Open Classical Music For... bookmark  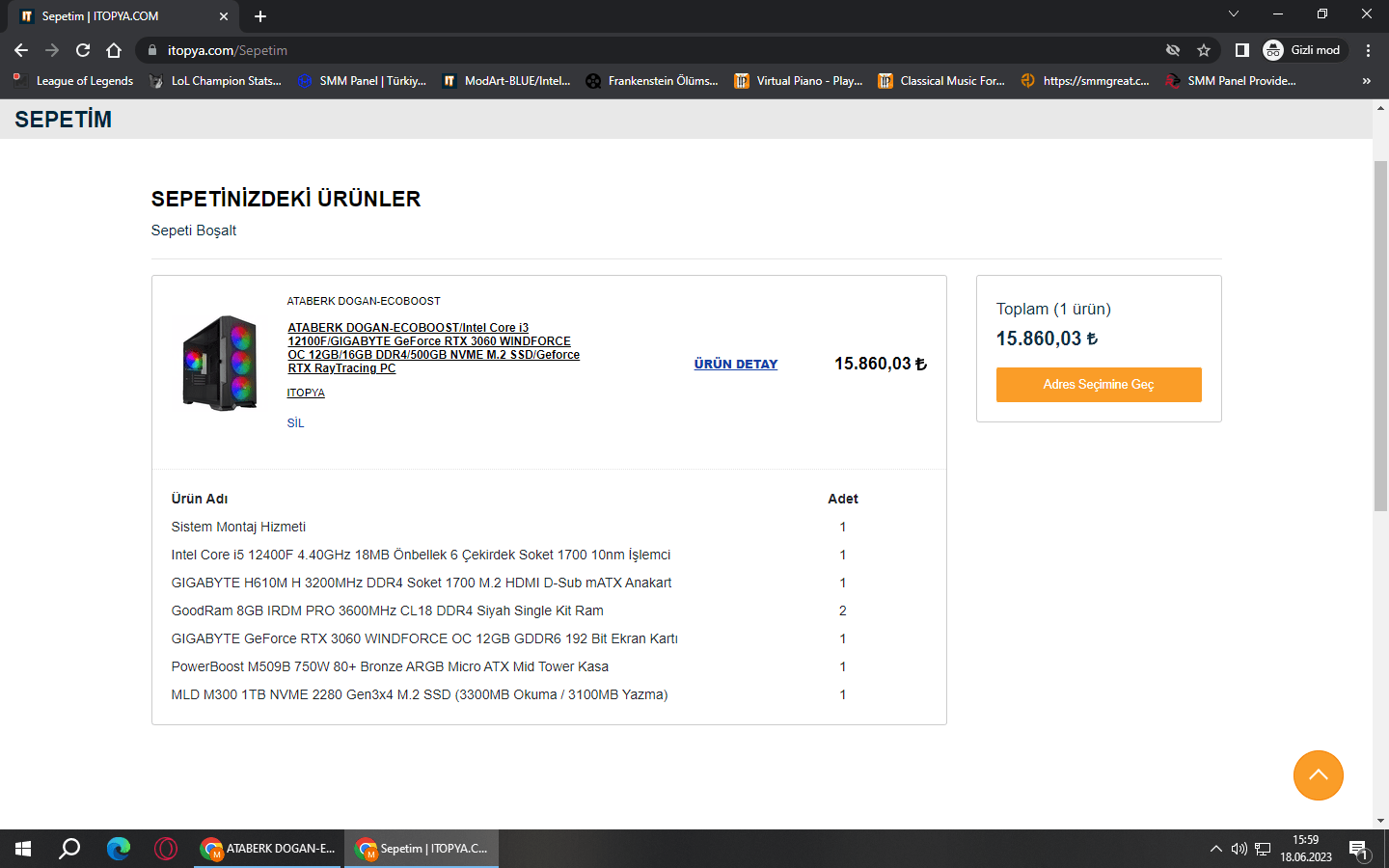click(x=941, y=81)
